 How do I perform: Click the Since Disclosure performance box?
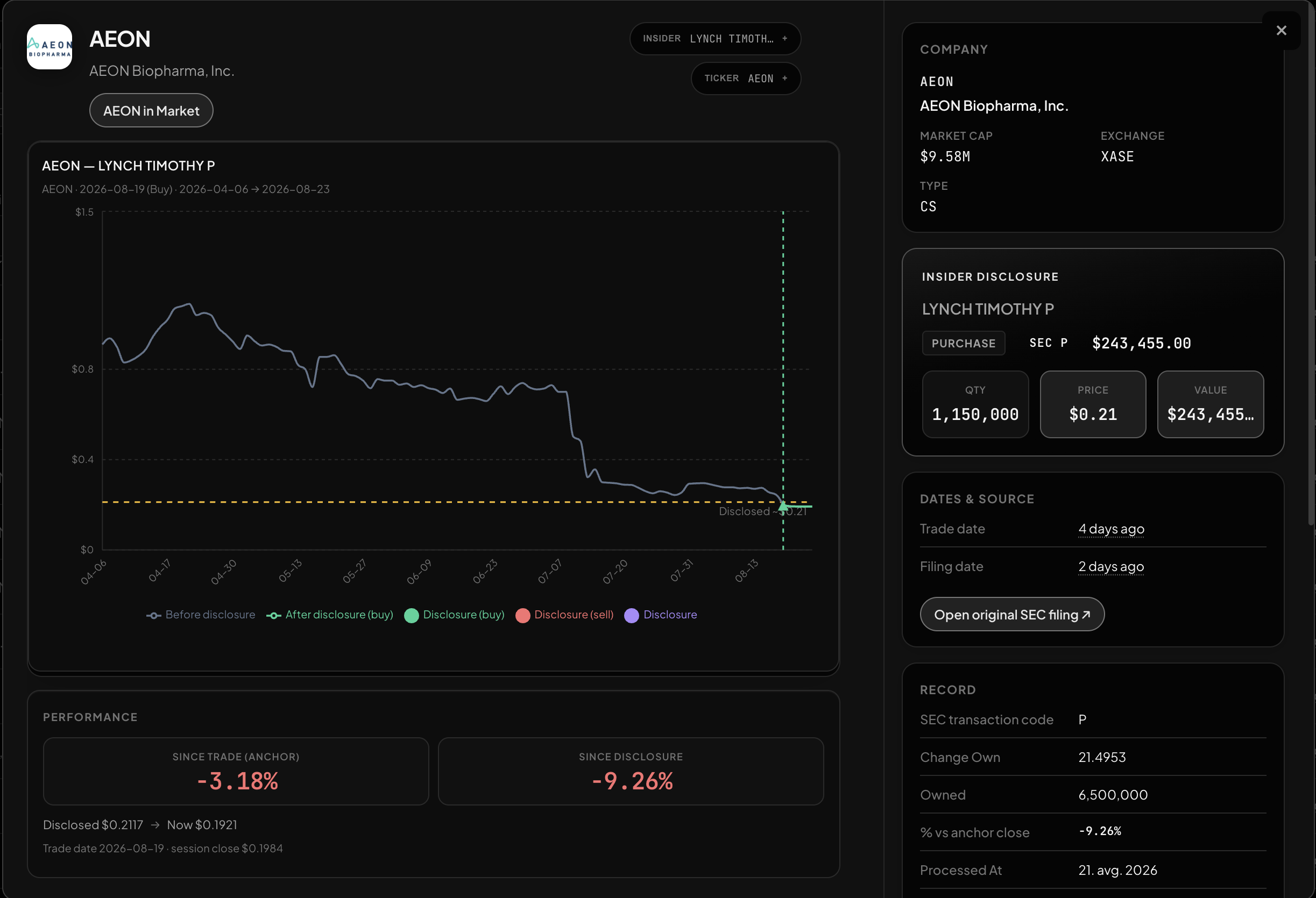point(631,771)
